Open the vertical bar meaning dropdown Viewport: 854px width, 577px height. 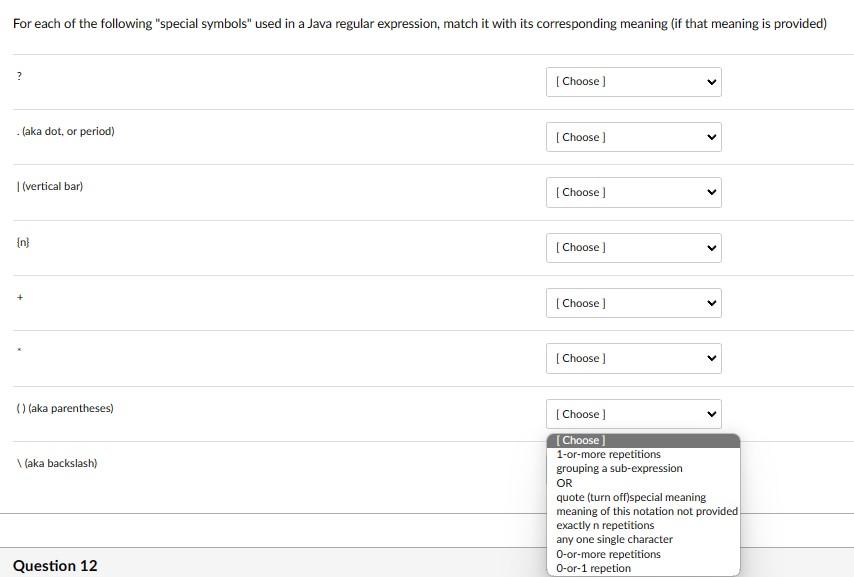[633, 192]
